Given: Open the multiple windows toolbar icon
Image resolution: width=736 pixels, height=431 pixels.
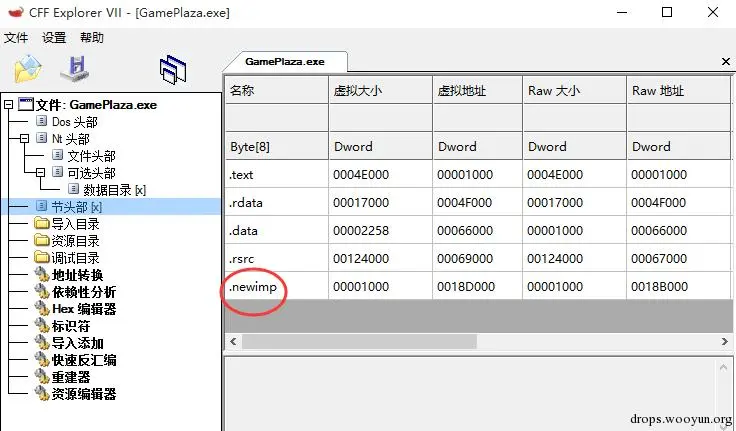Looking at the screenshot, I should coord(173,69).
